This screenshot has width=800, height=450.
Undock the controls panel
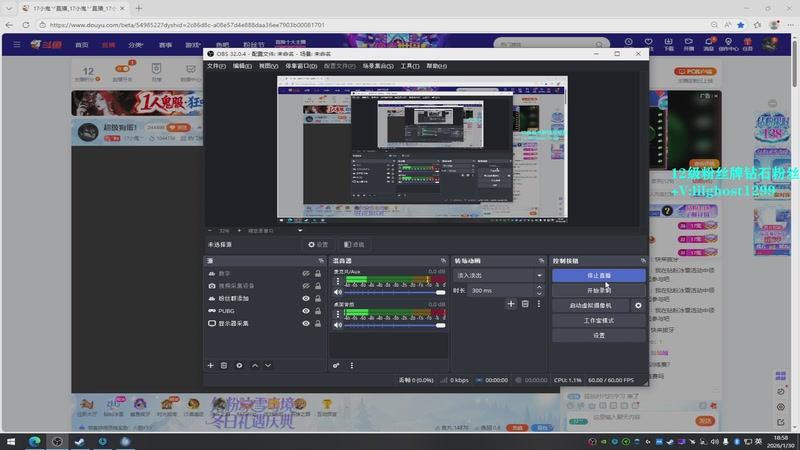tap(643, 261)
